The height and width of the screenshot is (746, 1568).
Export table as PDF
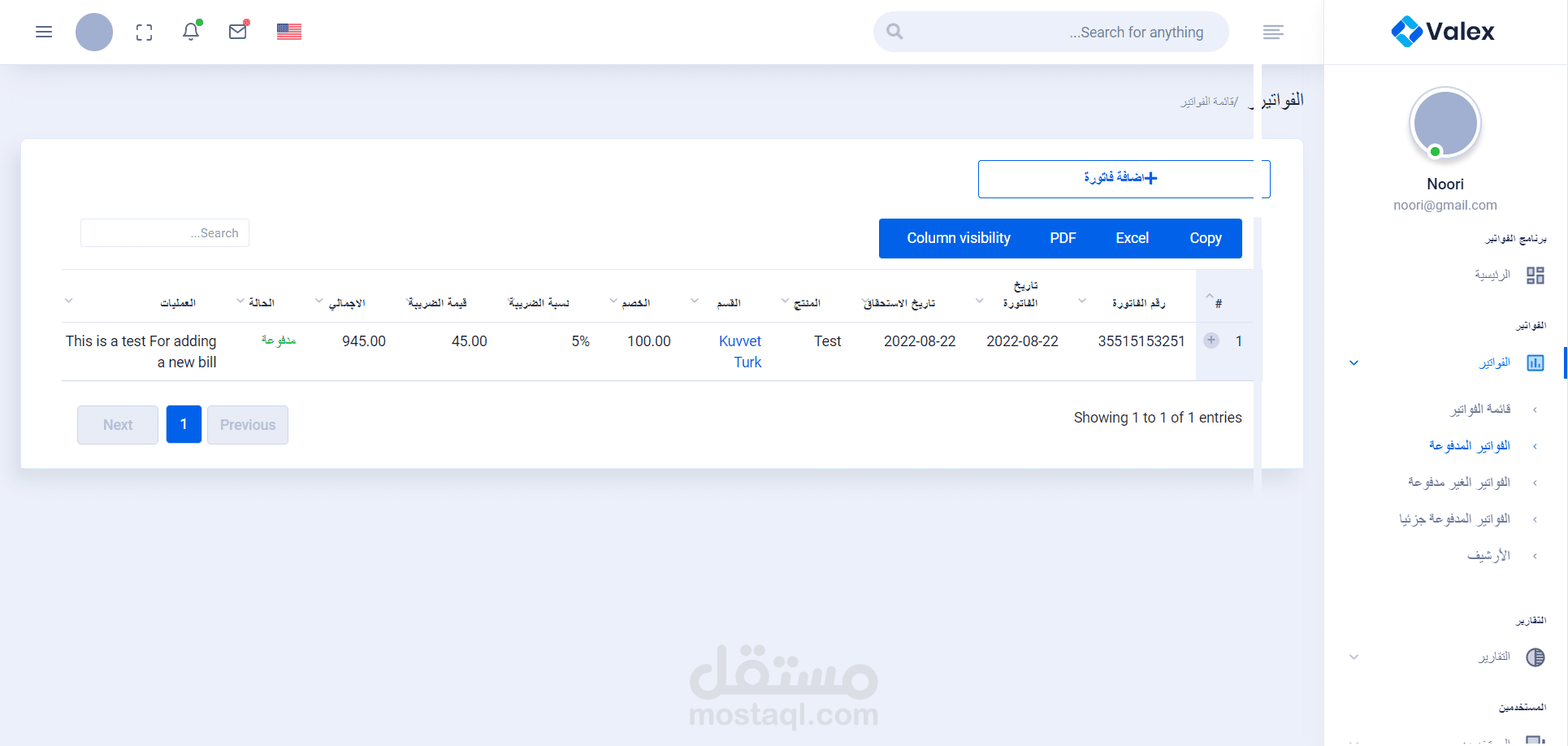[1063, 238]
